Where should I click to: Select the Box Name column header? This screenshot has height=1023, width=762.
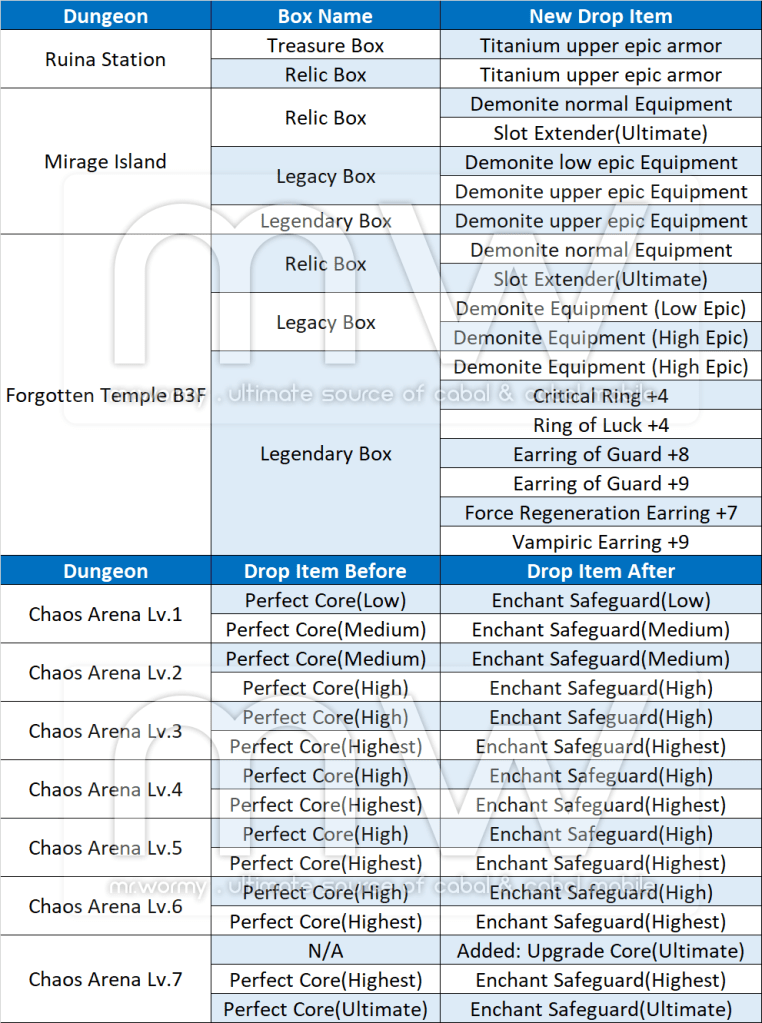point(325,16)
